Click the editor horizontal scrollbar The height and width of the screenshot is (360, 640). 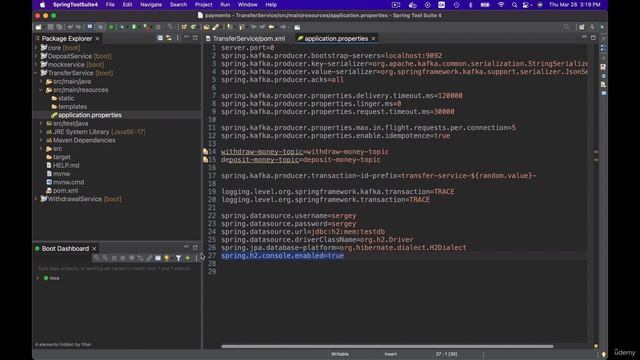click(387, 346)
